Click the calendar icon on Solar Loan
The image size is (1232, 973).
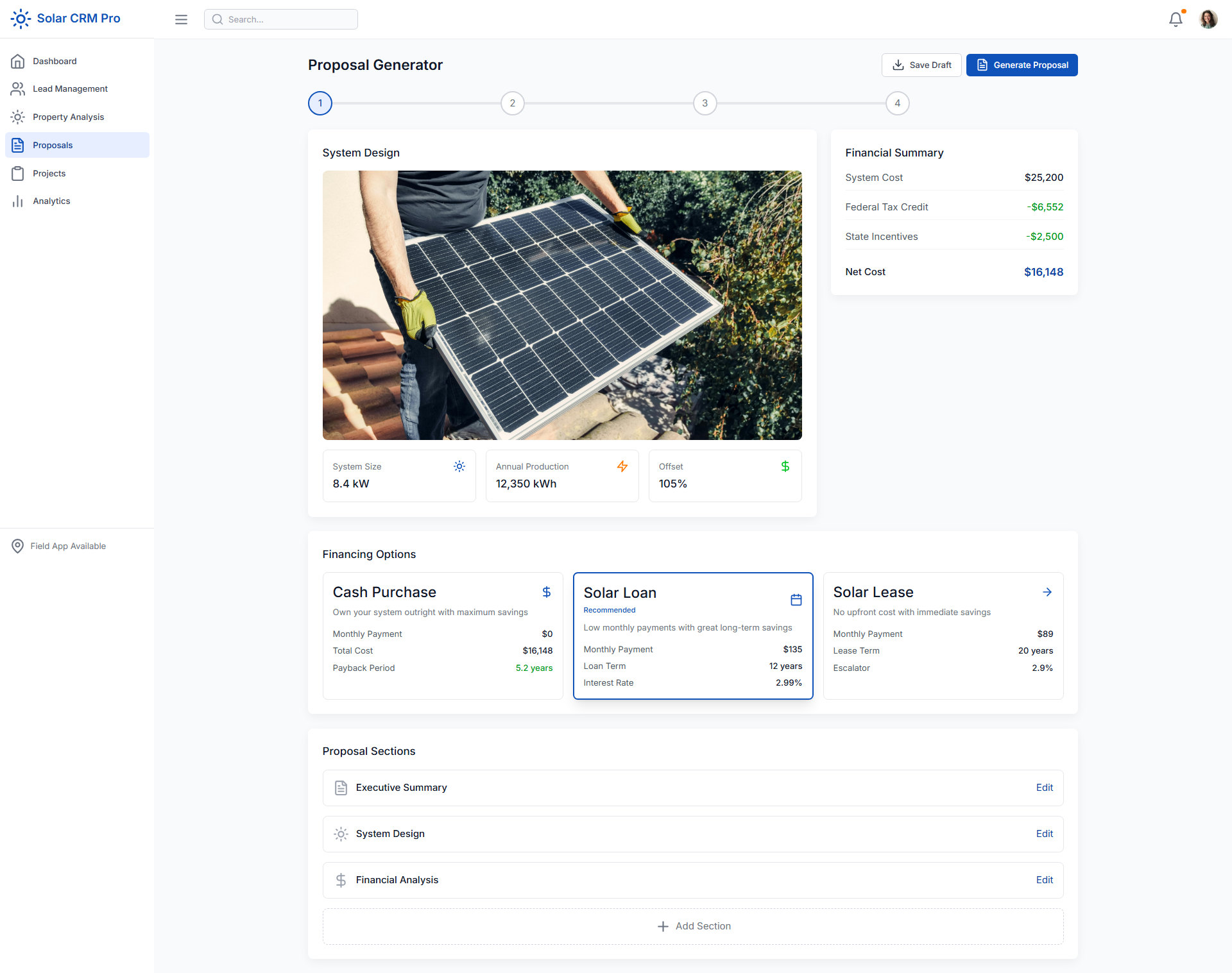coord(796,600)
